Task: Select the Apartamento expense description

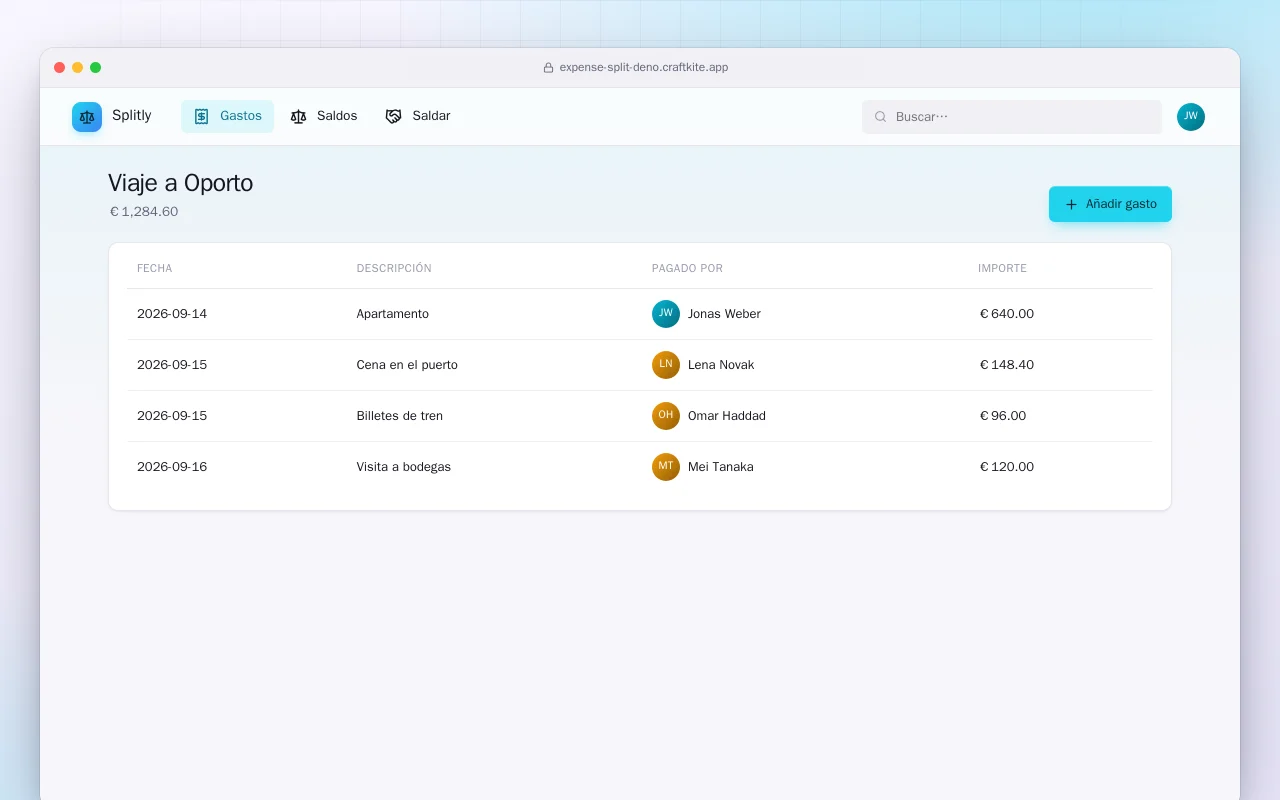Action: [x=393, y=314]
